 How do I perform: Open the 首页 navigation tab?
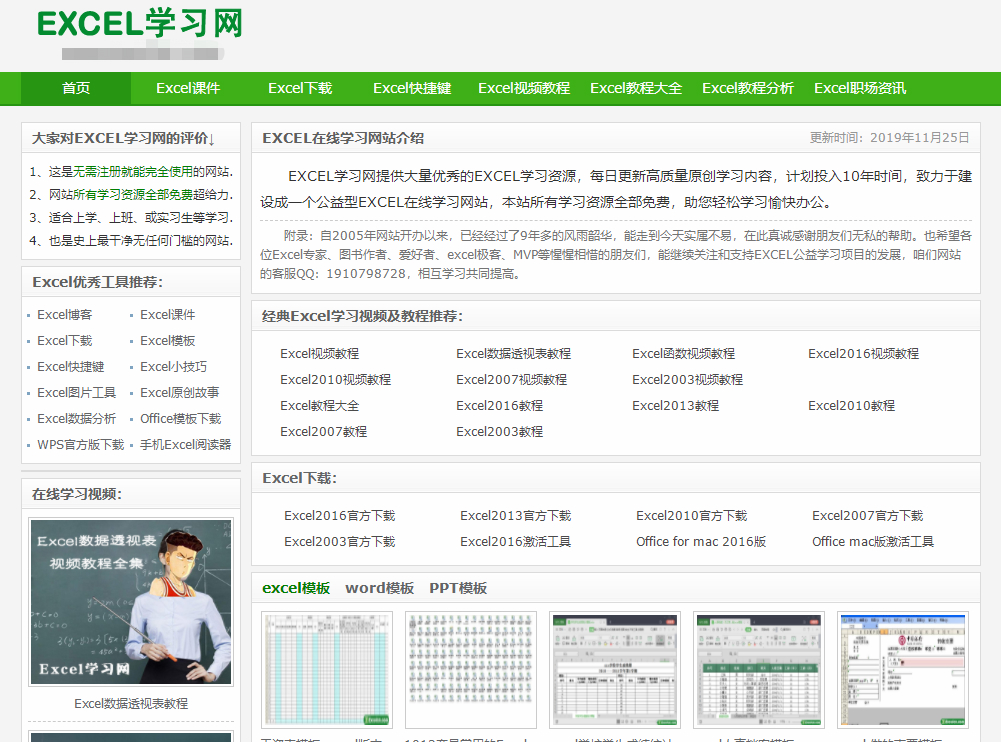pyautogui.click(x=76, y=88)
